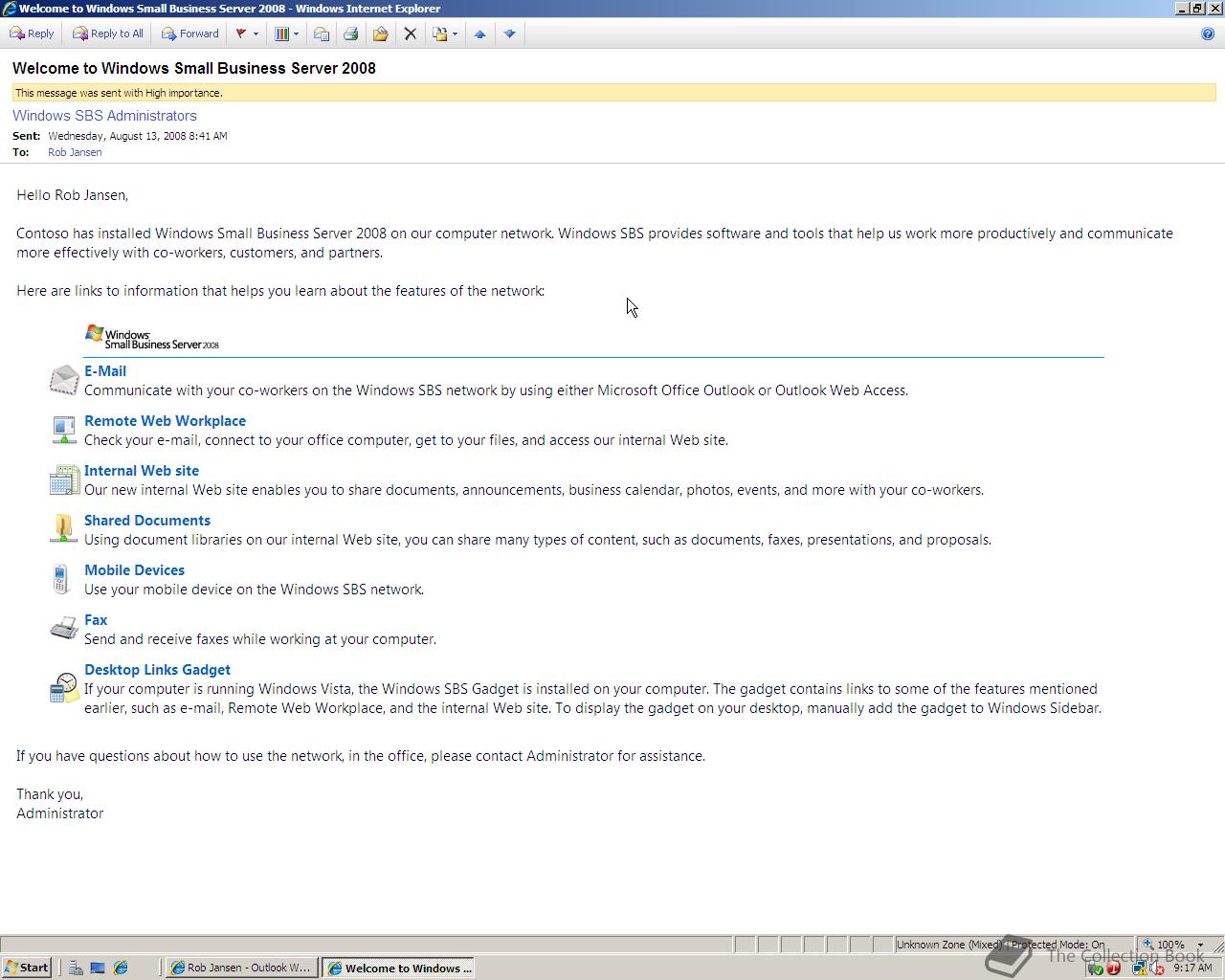Image resolution: width=1225 pixels, height=980 pixels.
Task: Click the calendar icon beside Internal Web site
Action: 64,479
